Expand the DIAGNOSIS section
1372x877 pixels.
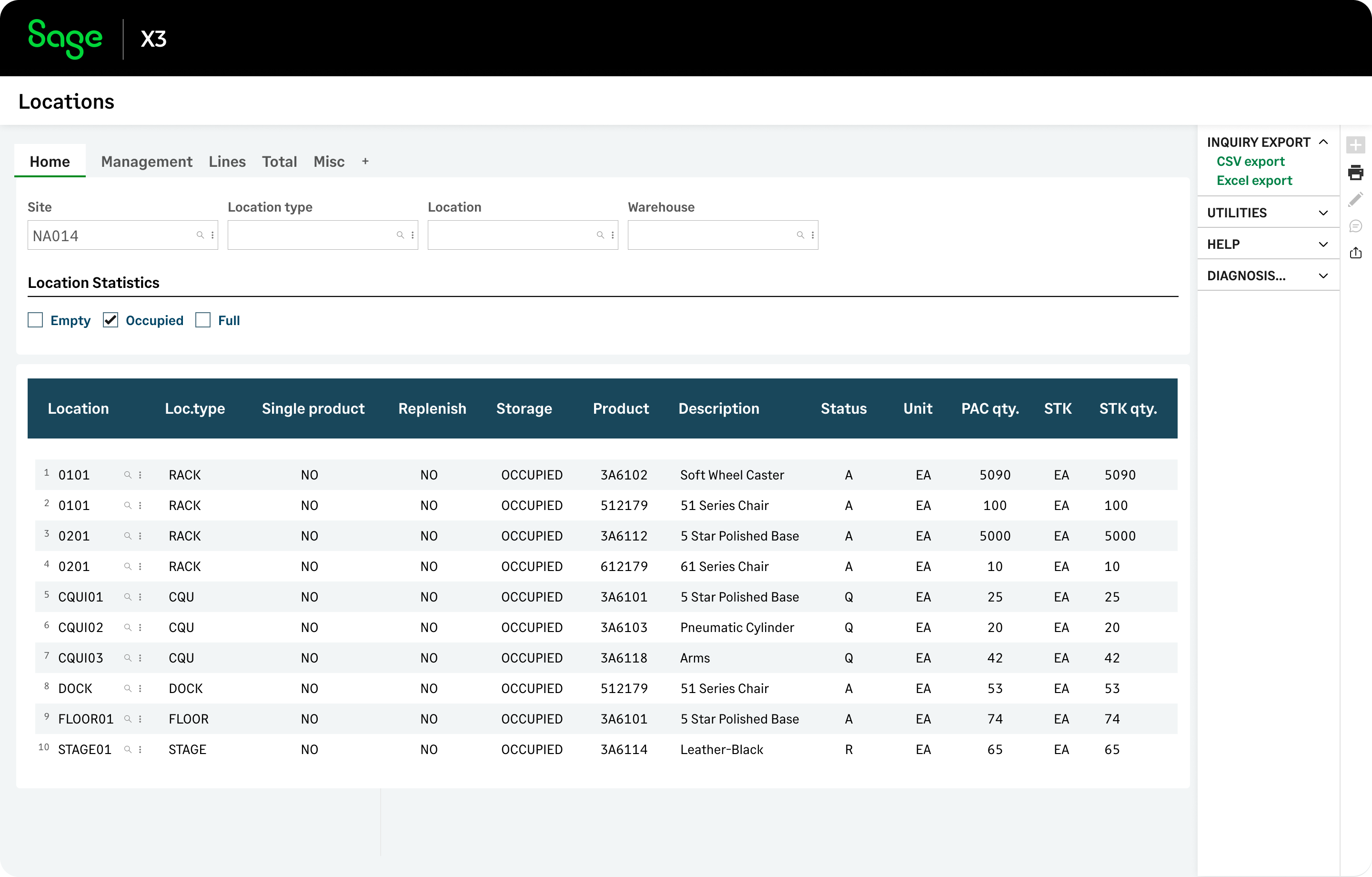tap(1323, 276)
